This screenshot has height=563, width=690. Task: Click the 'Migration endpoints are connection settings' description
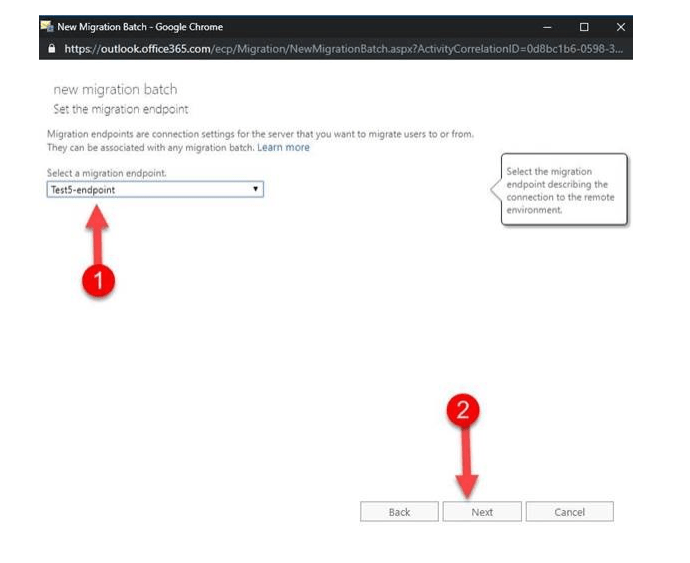(261, 140)
